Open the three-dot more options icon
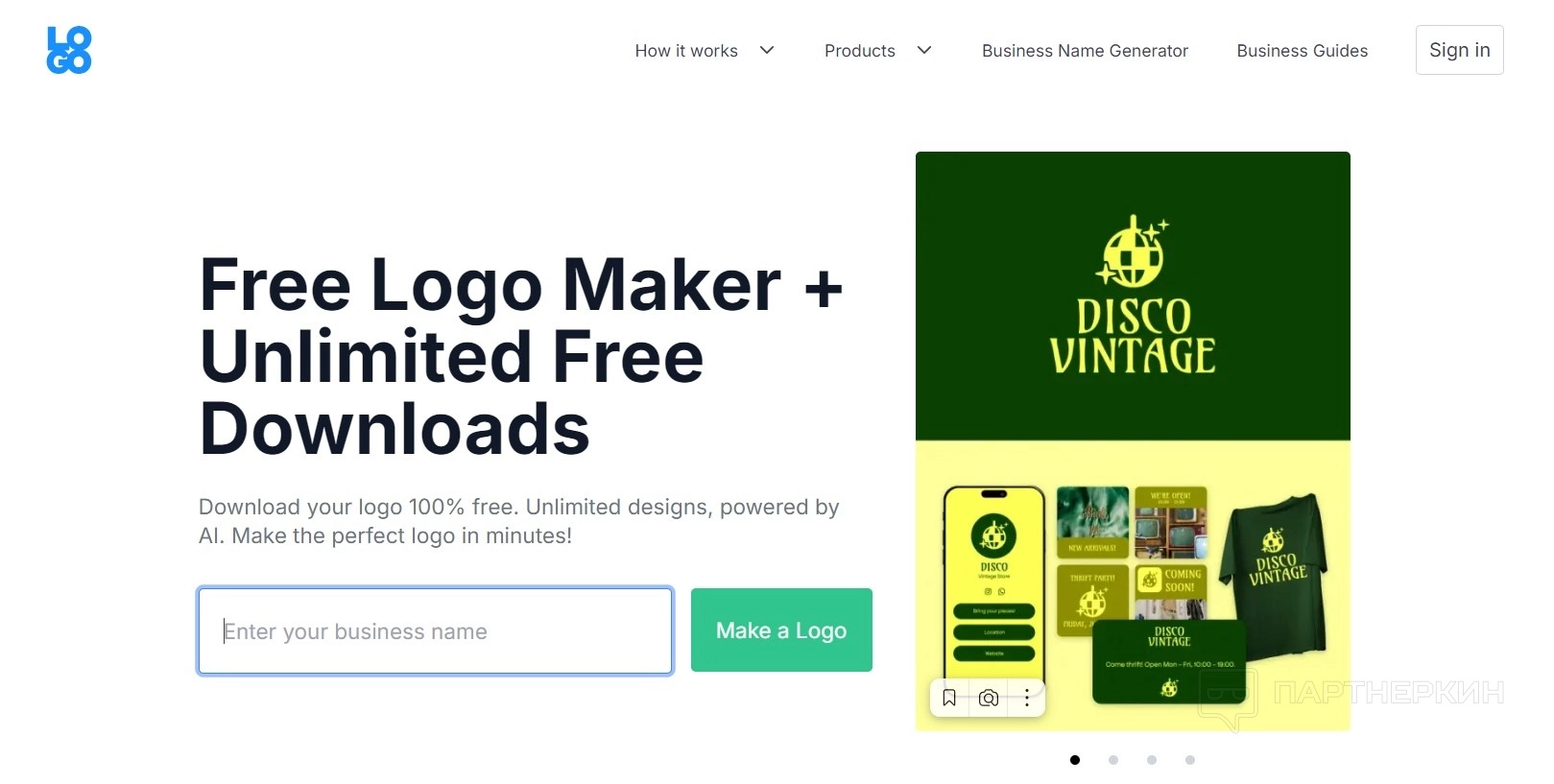 pos(1027,698)
